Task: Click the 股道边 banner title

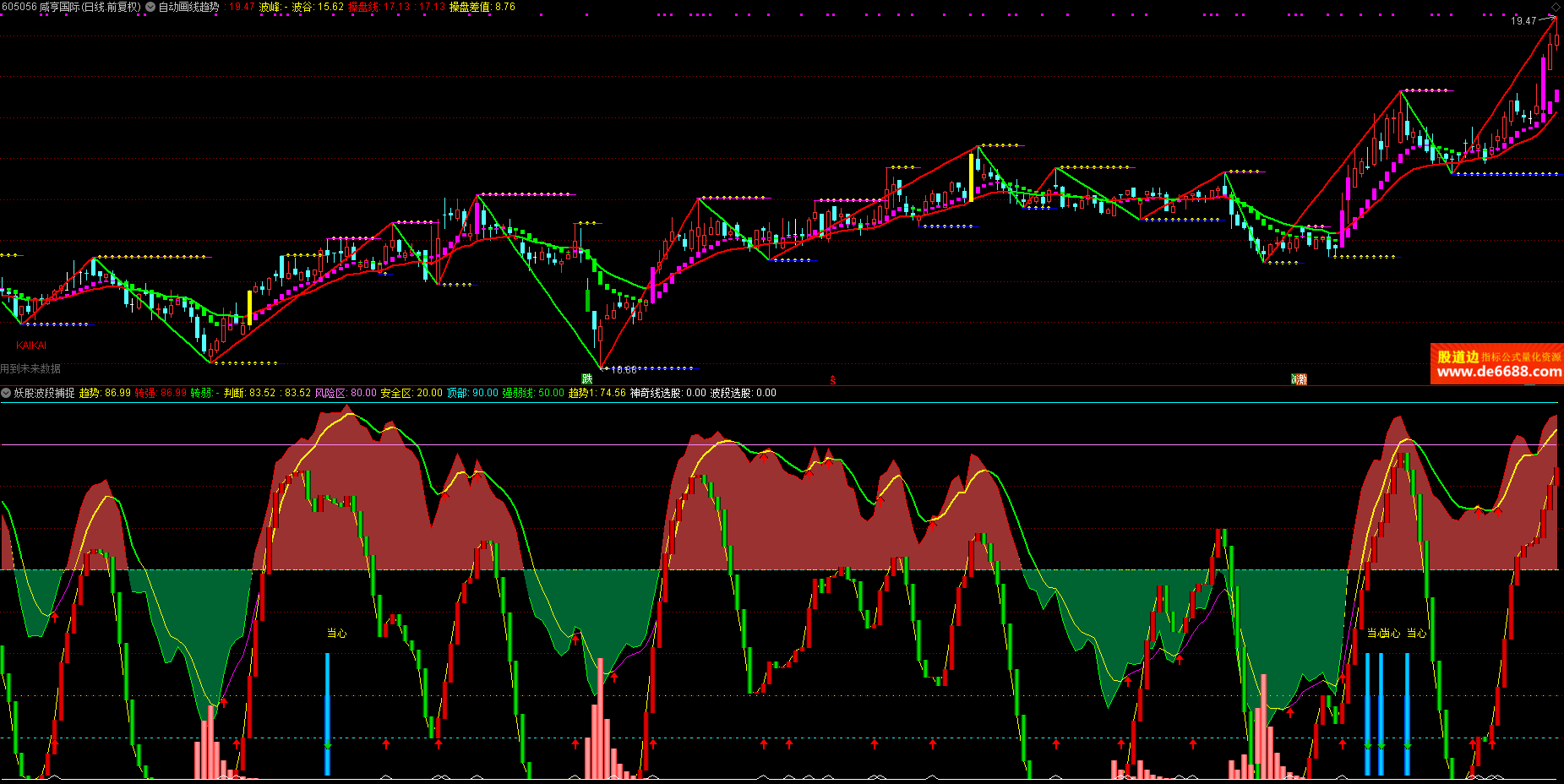Action: tap(1458, 357)
